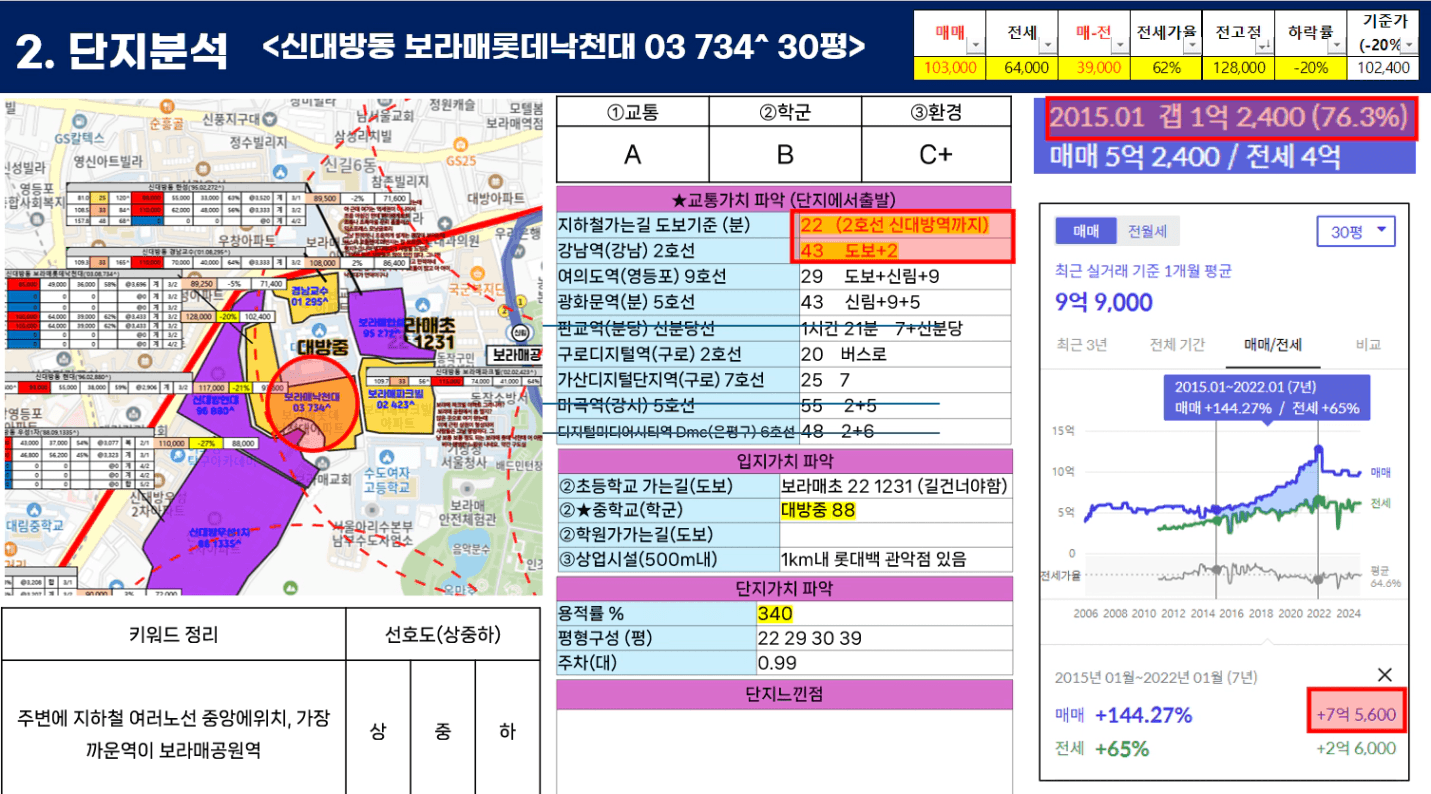Click the 62% value under 전세가율
The height and width of the screenshot is (794, 1431).
1166,69
